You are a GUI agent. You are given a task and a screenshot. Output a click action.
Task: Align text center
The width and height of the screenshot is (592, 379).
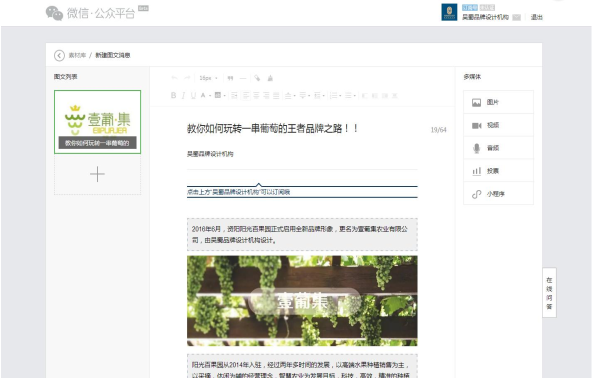pyautogui.click(x=256, y=95)
